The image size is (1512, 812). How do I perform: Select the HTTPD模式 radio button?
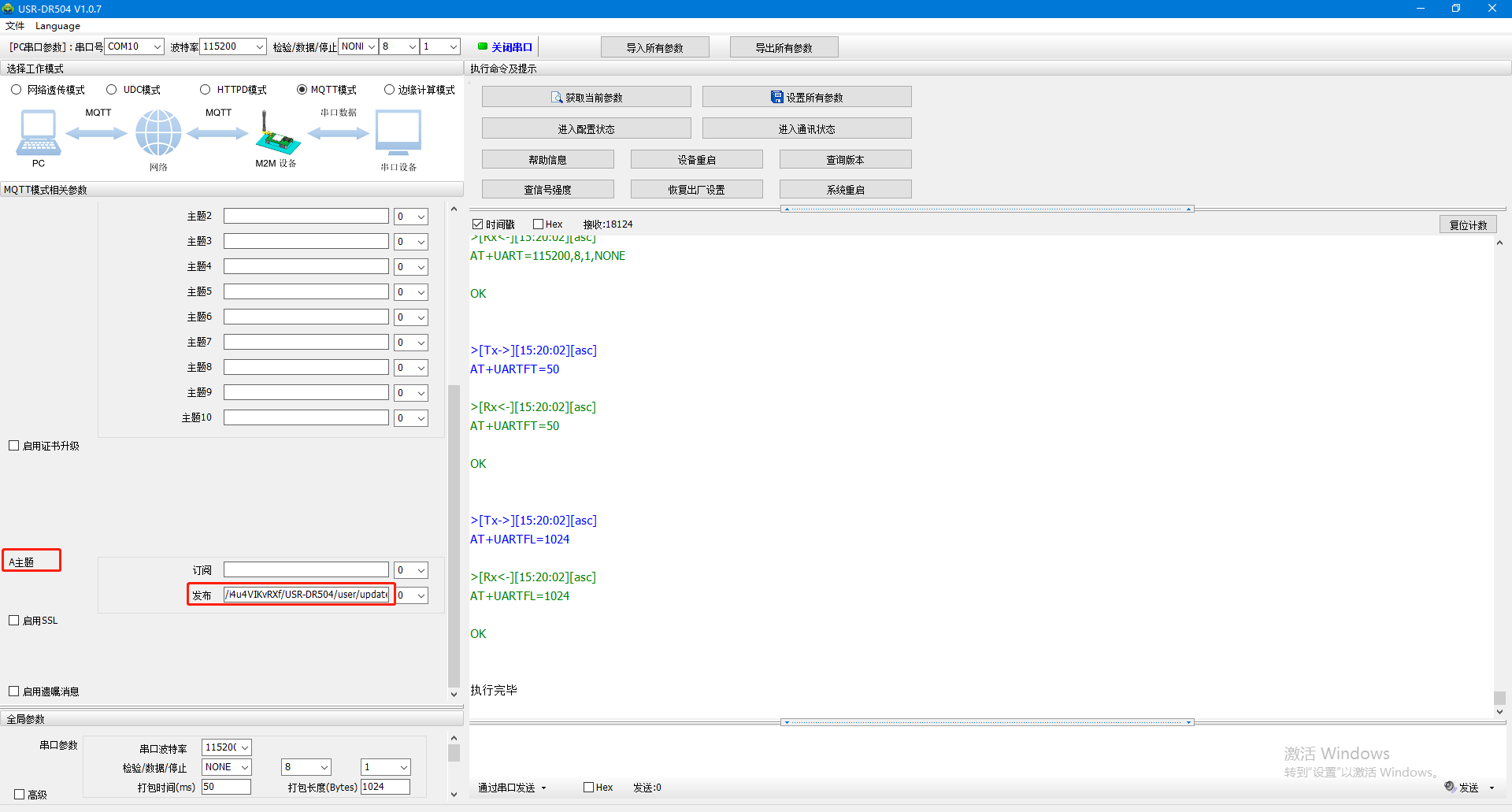click(206, 90)
